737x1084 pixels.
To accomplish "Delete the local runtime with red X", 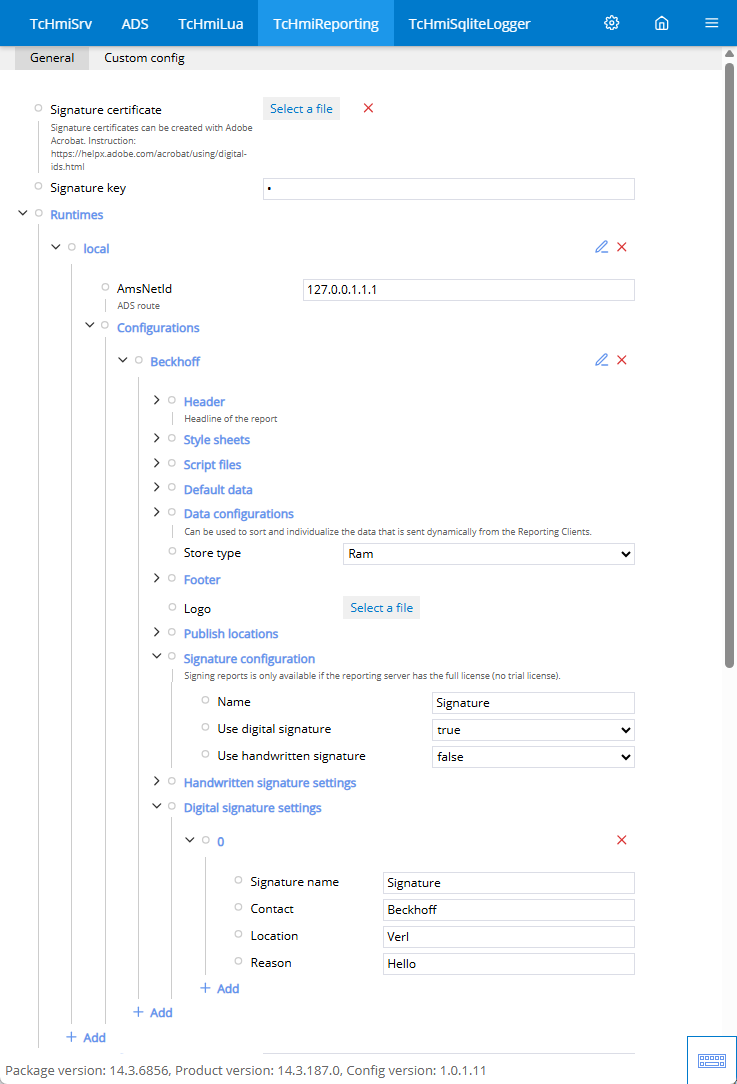I will [622, 247].
